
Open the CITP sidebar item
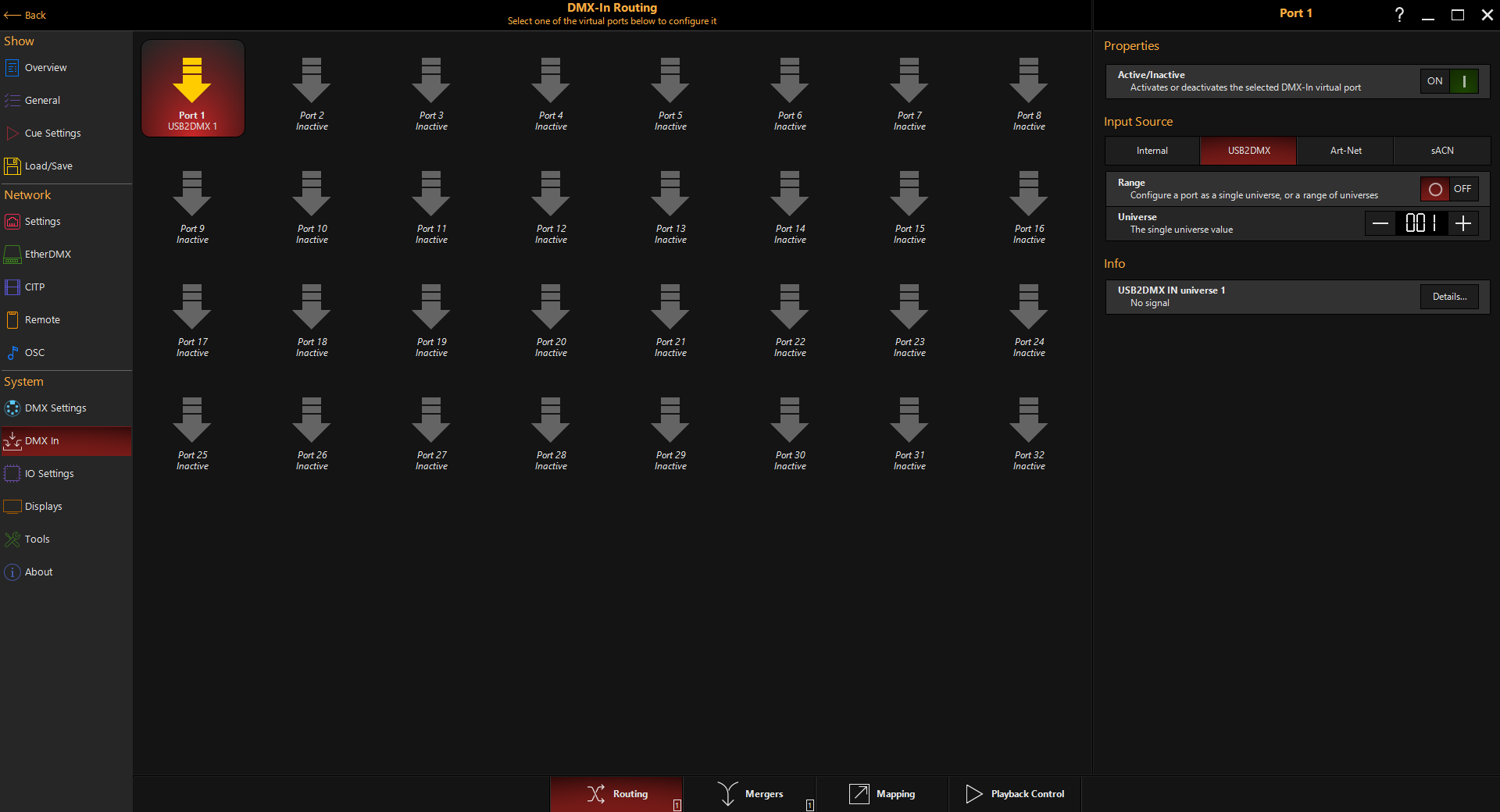tap(34, 287)
